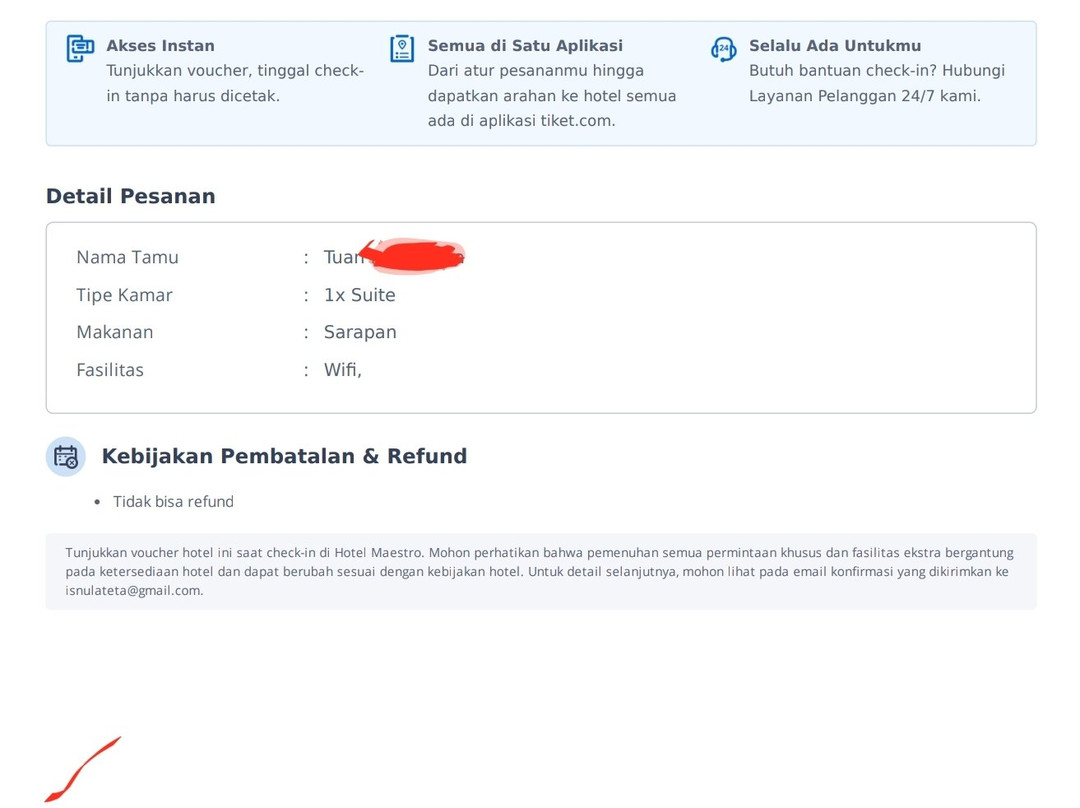The image size is (1080, 808).
Task: Click the Detail Pesanan section title
Action: pos(131,196)
